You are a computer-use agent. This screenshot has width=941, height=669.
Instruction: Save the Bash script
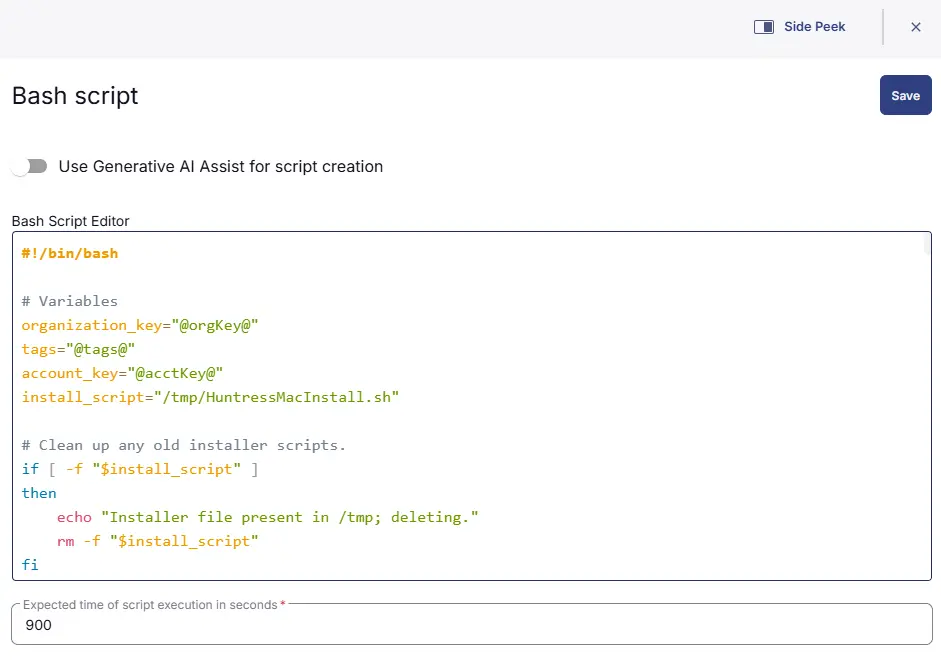point(905,95)
